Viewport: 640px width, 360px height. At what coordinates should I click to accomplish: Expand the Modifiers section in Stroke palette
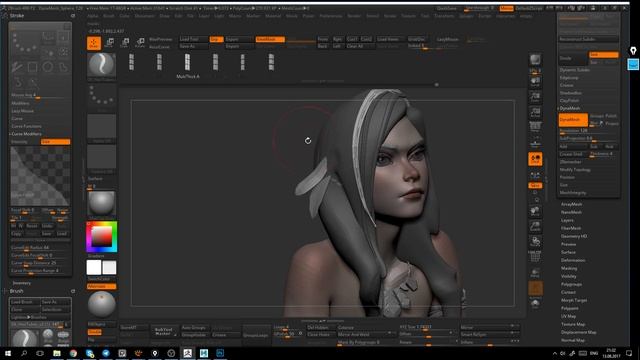[20, 103]
